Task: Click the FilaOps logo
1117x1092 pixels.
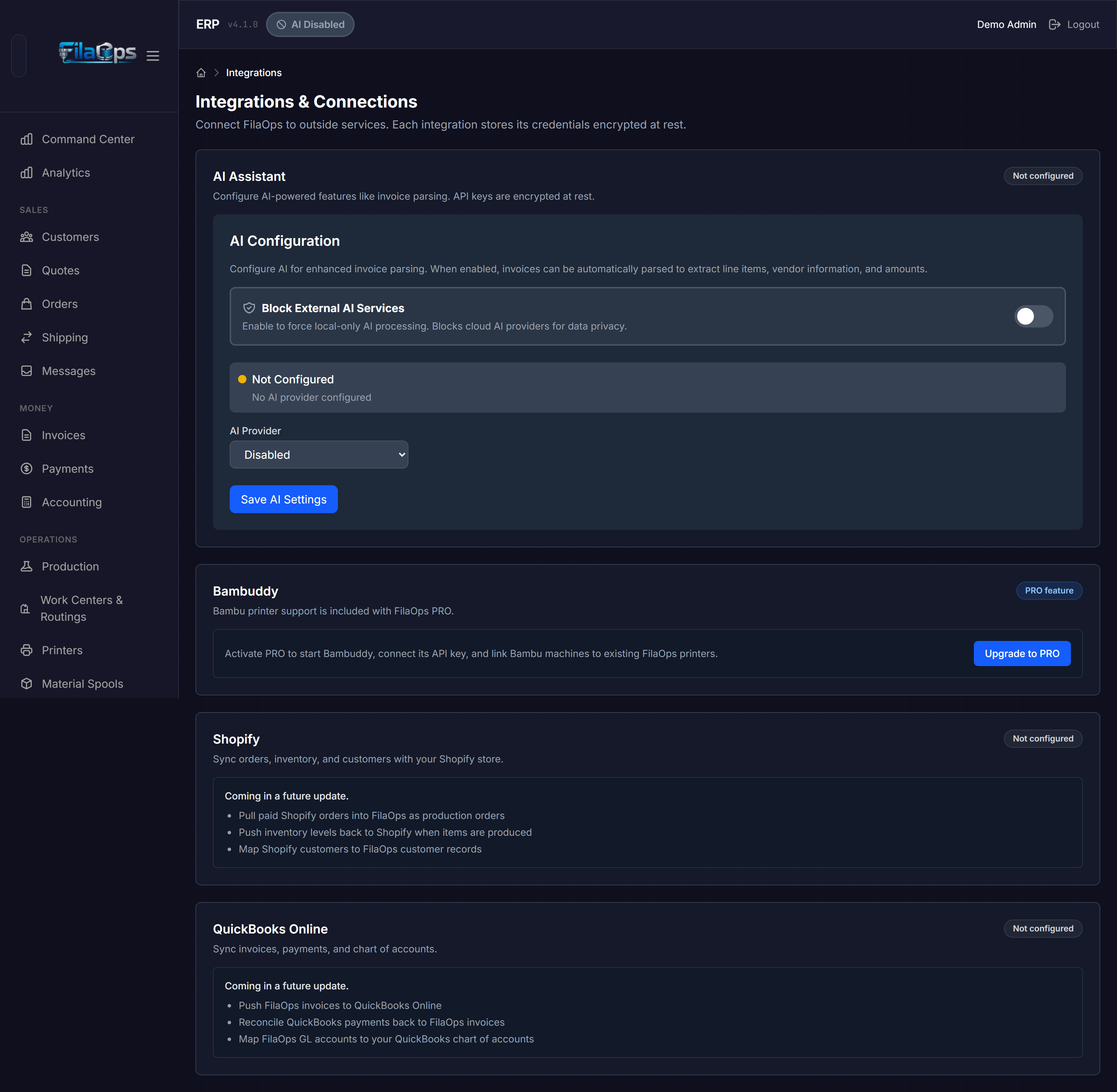Action: [x=97, y=53]
